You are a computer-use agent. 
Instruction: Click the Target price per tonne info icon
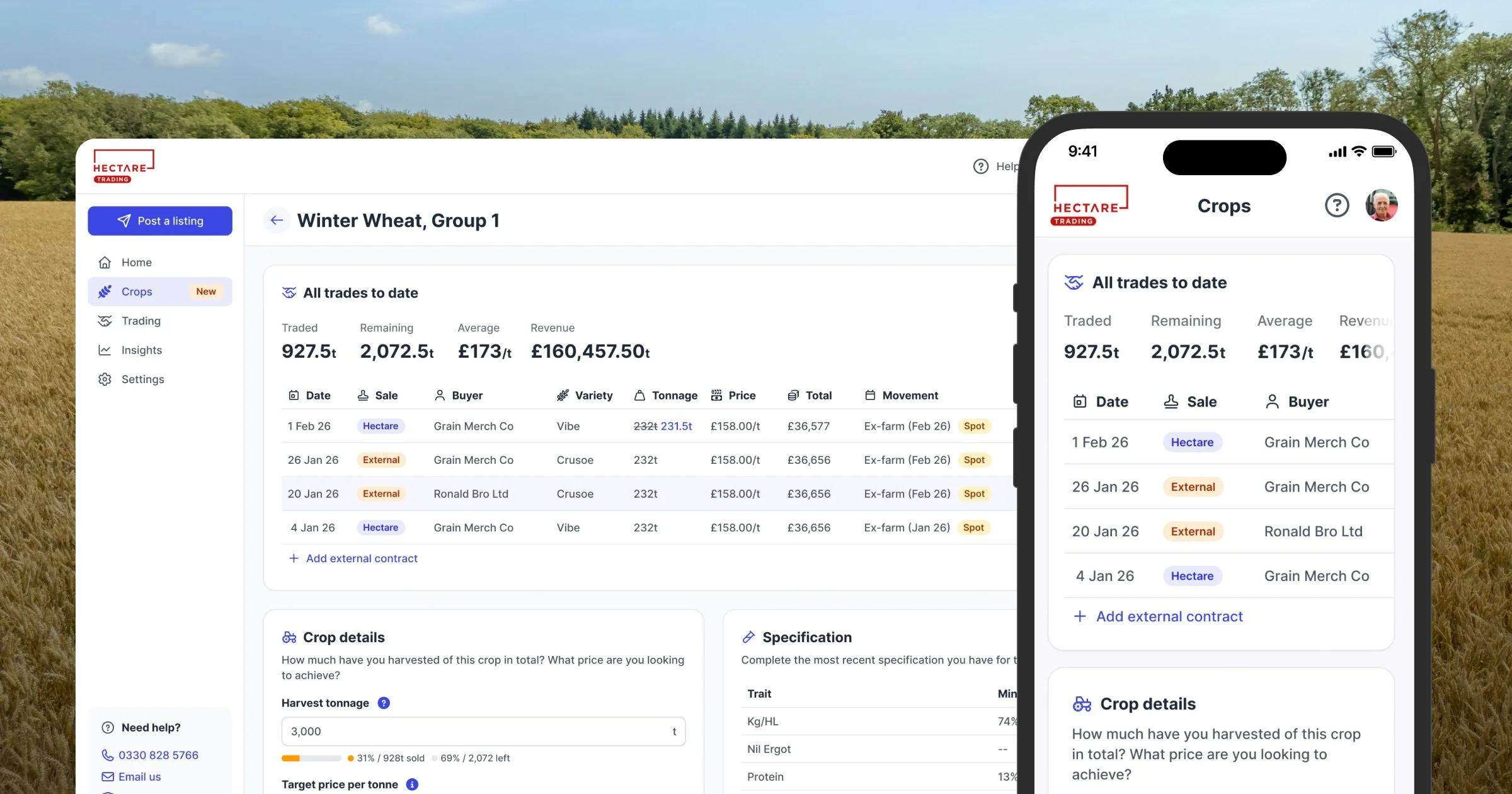[413, 784]
